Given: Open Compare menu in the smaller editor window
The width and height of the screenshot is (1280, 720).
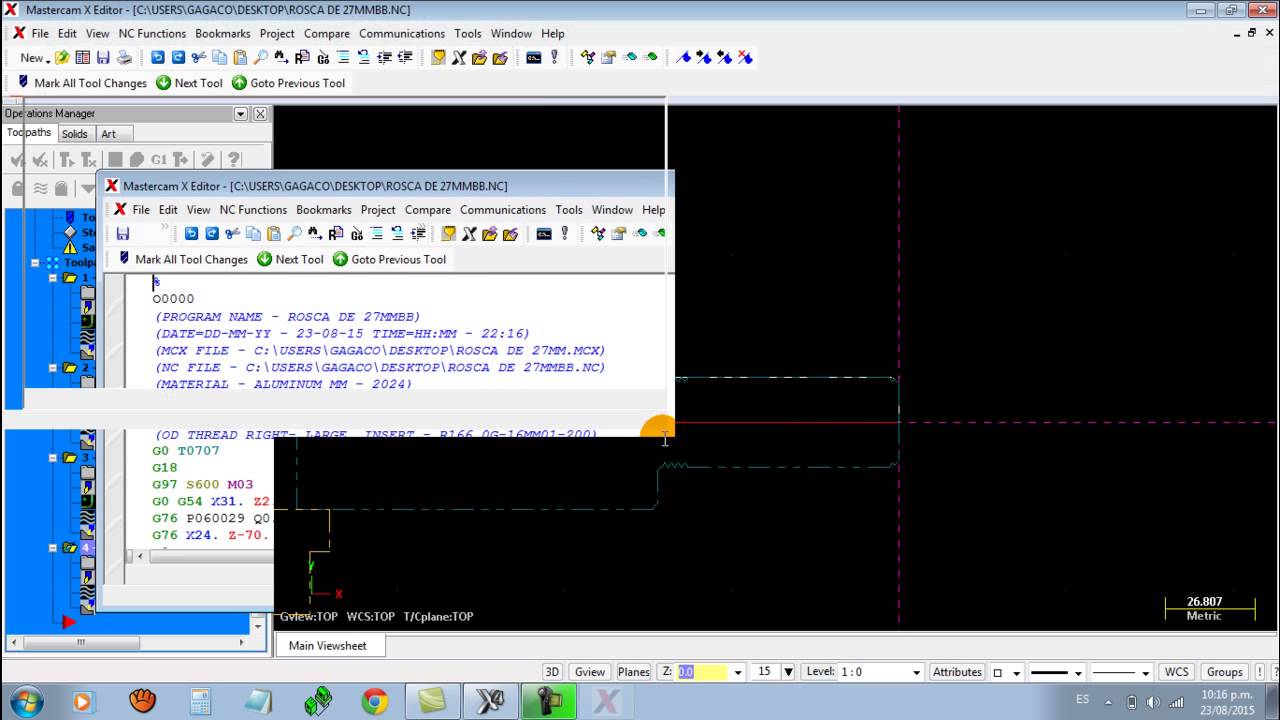Looking at the screenshot, I should [428, 210].
